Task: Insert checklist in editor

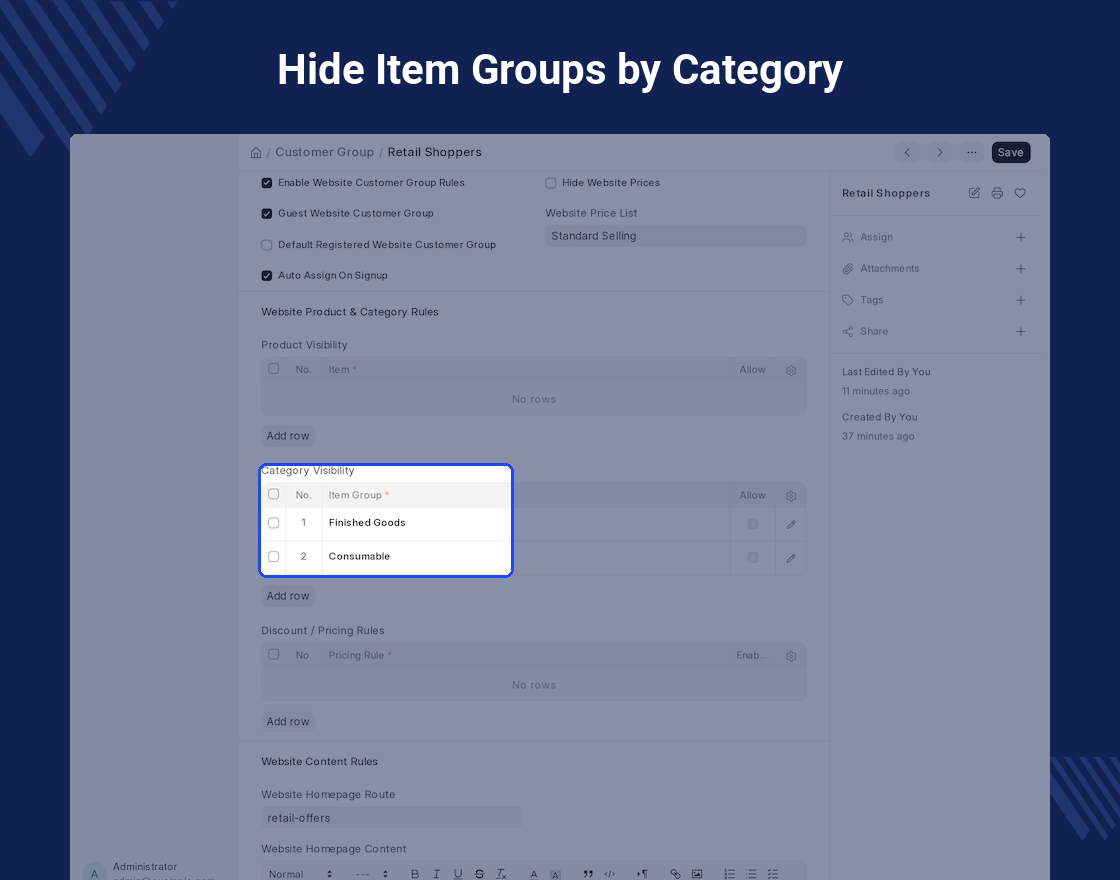Action: [772, 874]
